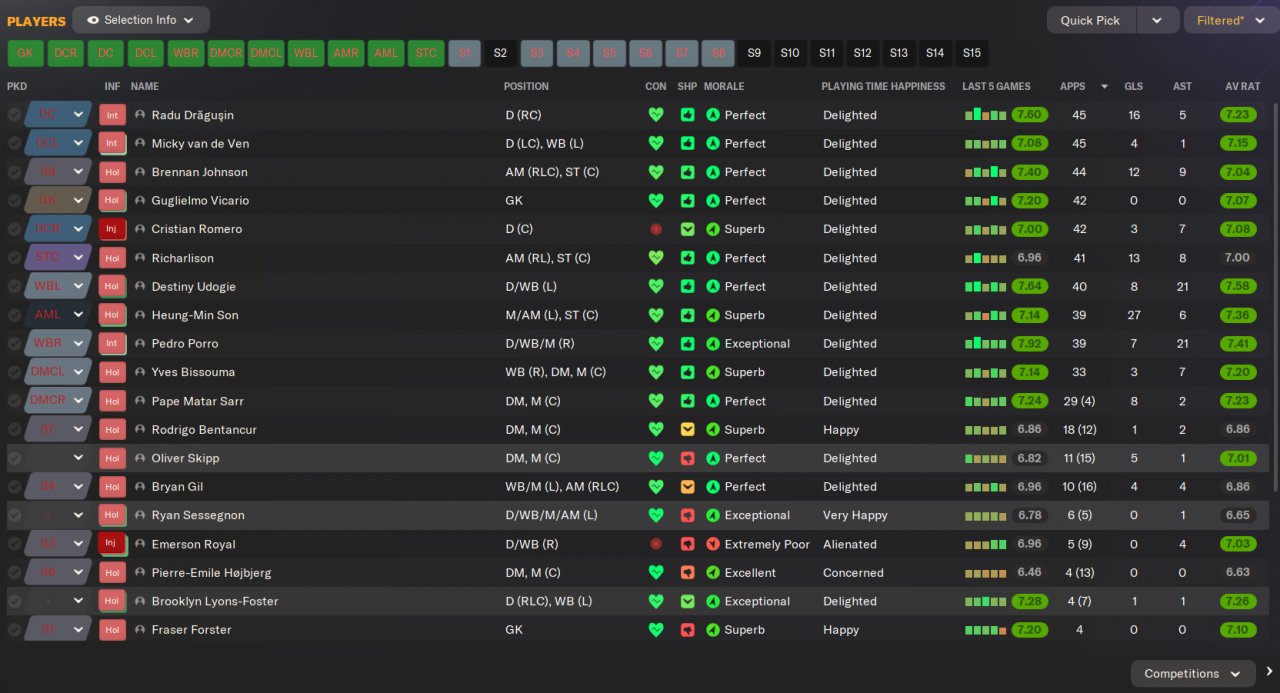
Task: Click the Inj info badge for Emerson Royal
Action: tap(112, 544)
